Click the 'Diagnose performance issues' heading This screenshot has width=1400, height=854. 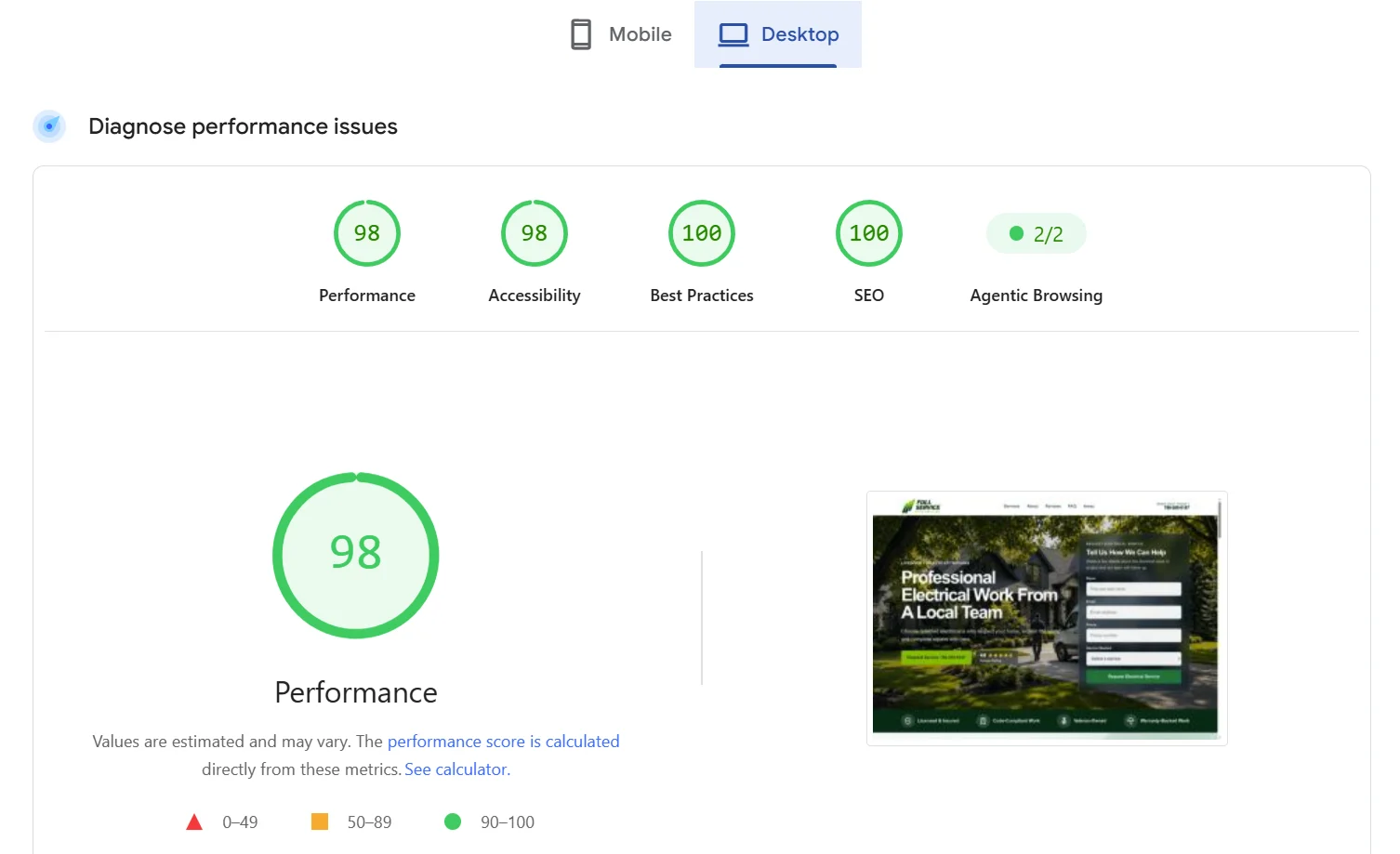tap(243, 126)
